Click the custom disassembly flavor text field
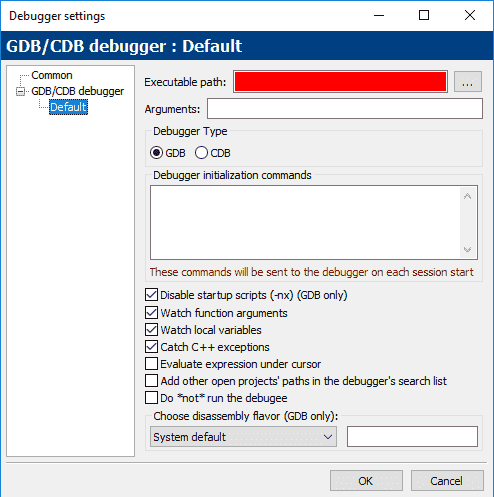 click(412, 437)
